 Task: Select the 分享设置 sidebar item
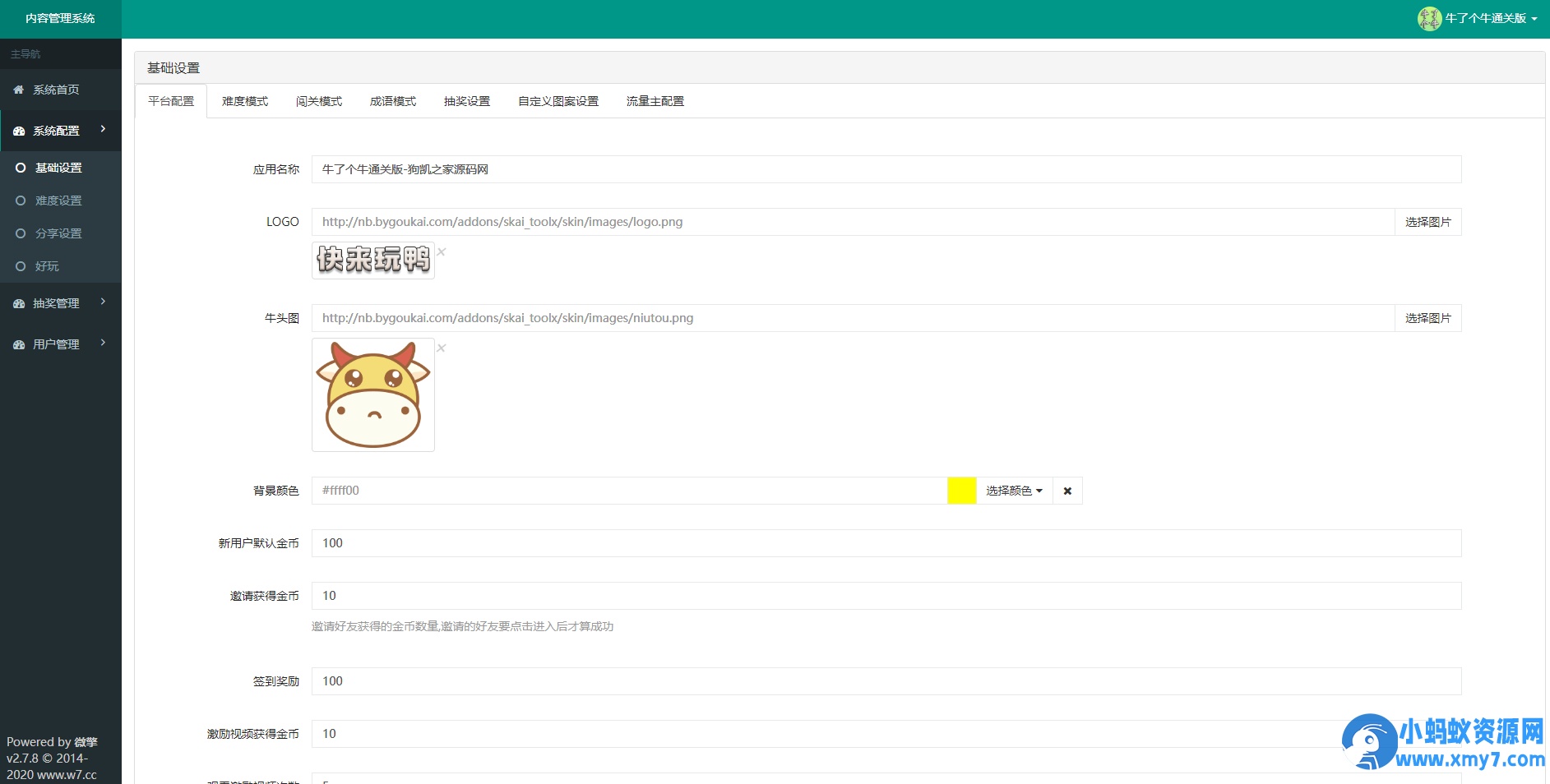click(x=58, y=233)
